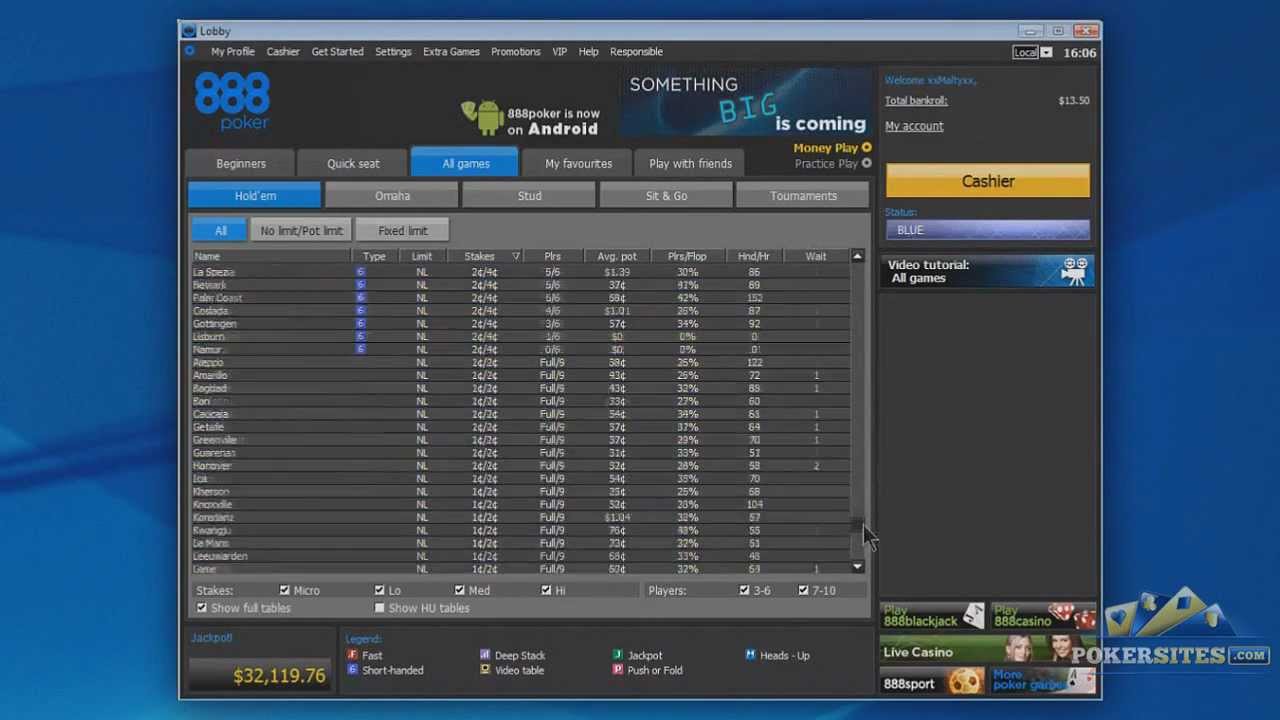Click the All limit filter button

coord(220,231)
